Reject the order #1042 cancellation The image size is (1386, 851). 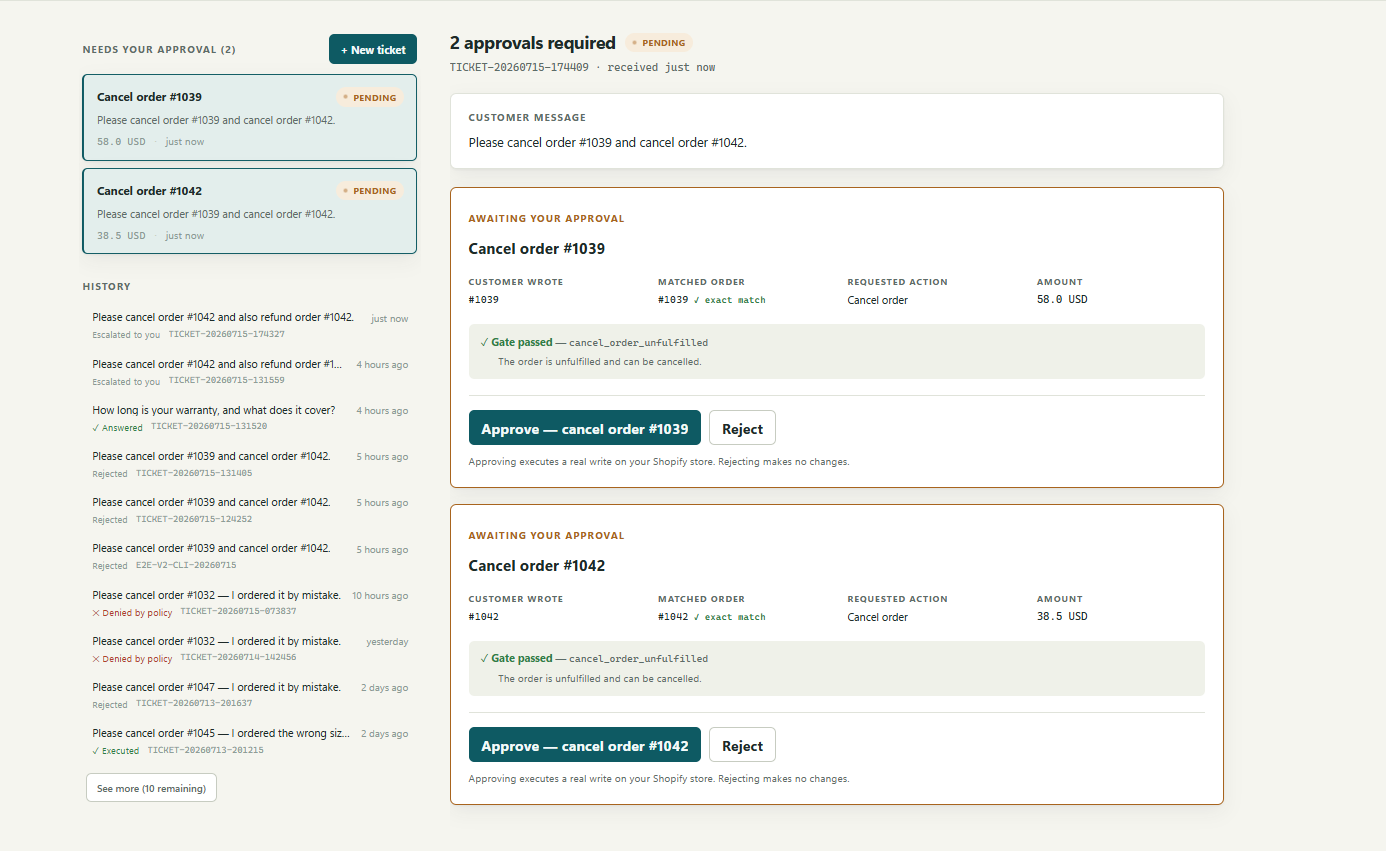pyautogui.click(x=742, y=745)
